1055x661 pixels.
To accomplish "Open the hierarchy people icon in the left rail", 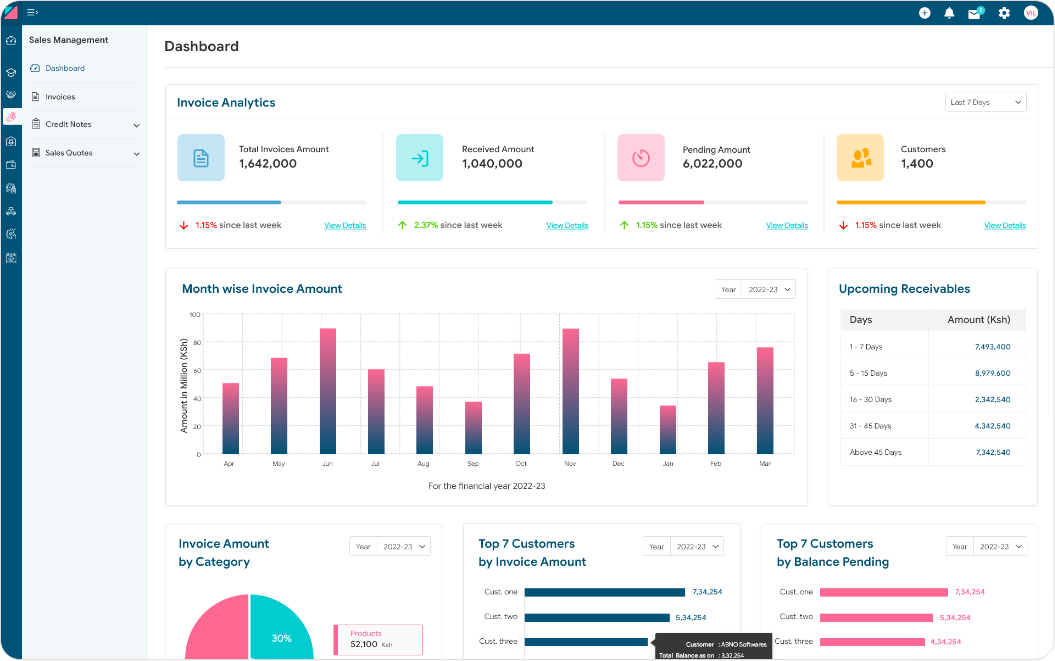I will click(x=11, y=211).
